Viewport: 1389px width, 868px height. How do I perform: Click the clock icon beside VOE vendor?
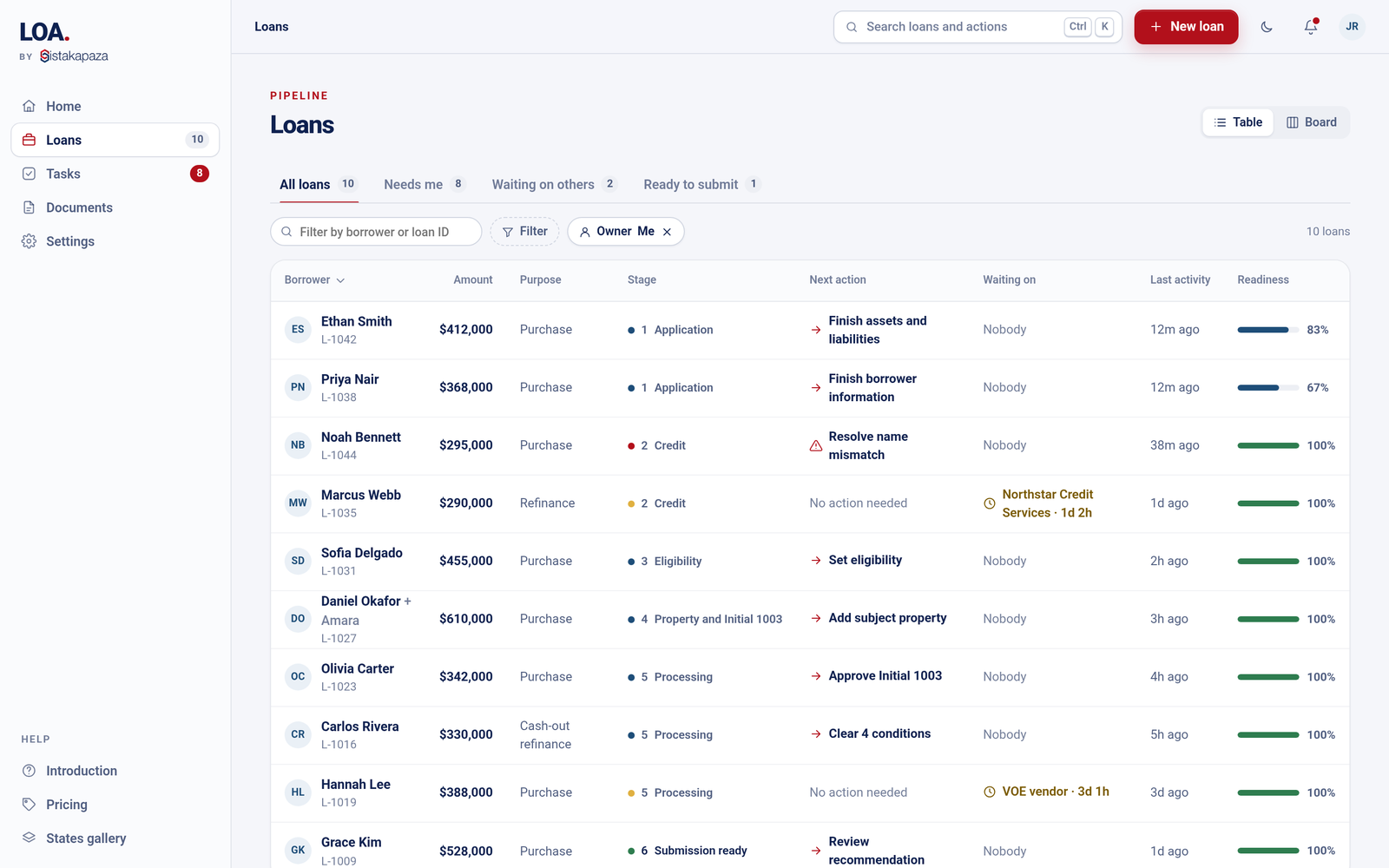[x=989, y=792]
